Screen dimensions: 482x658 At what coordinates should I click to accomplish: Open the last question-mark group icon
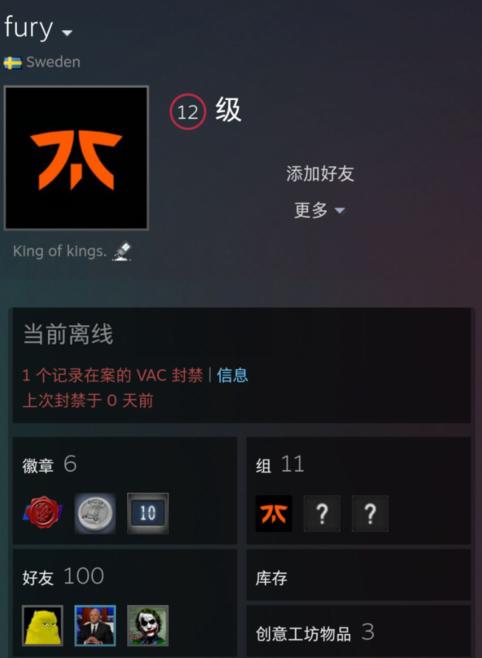pos(370,514)
